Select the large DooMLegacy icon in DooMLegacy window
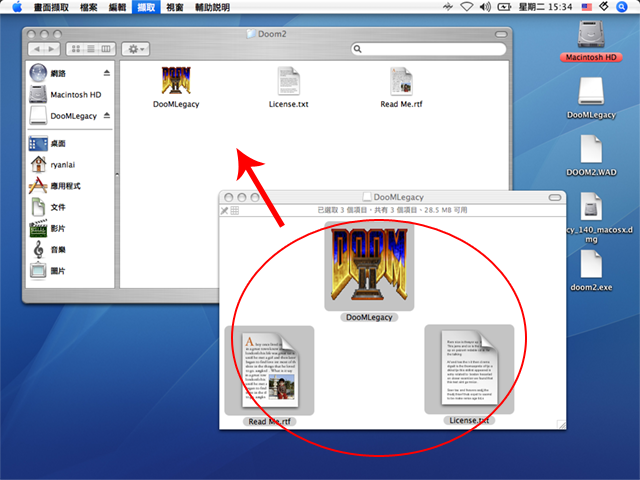 369,265
